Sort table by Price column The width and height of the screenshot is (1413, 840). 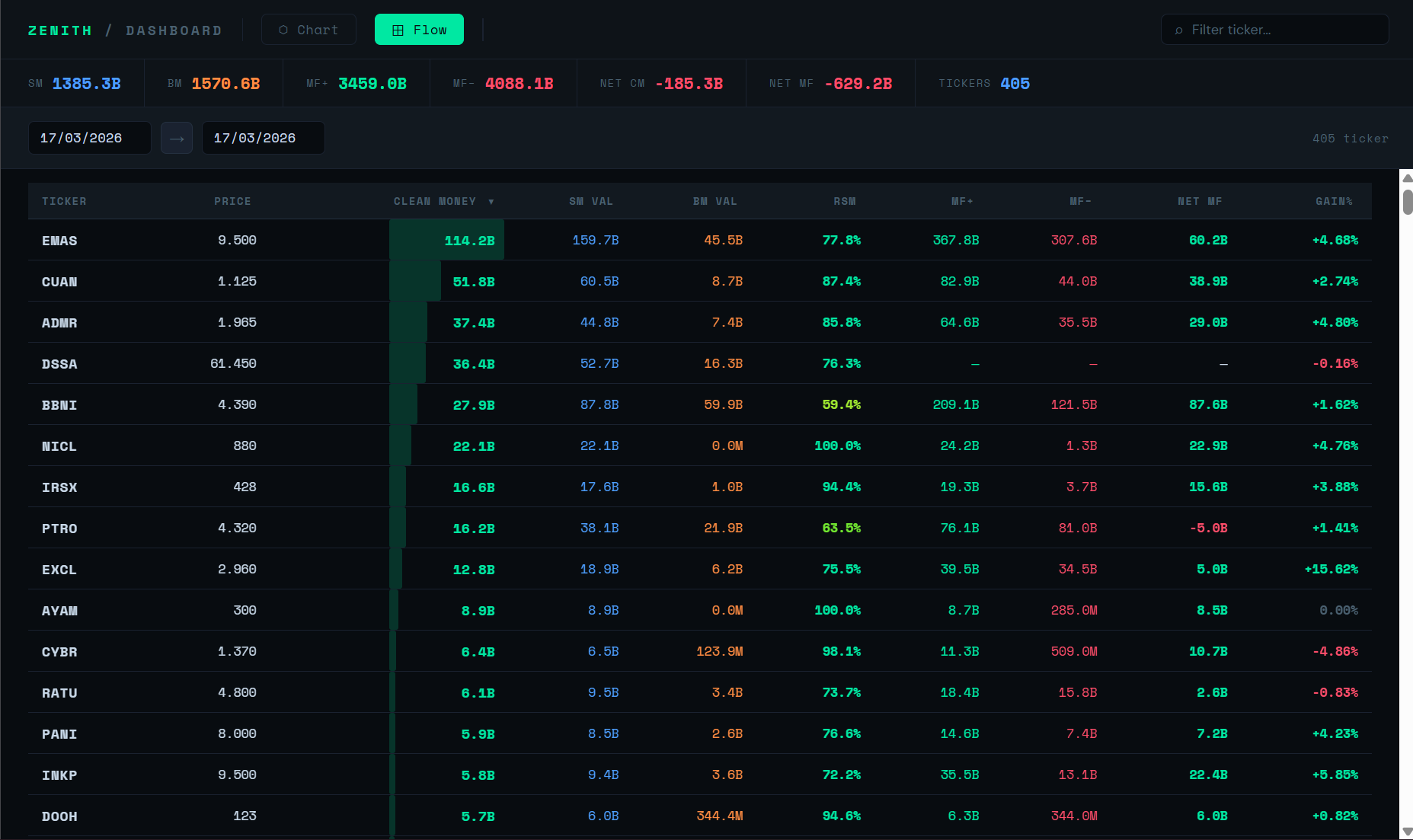pyautogui.click(x=232, y=201)
